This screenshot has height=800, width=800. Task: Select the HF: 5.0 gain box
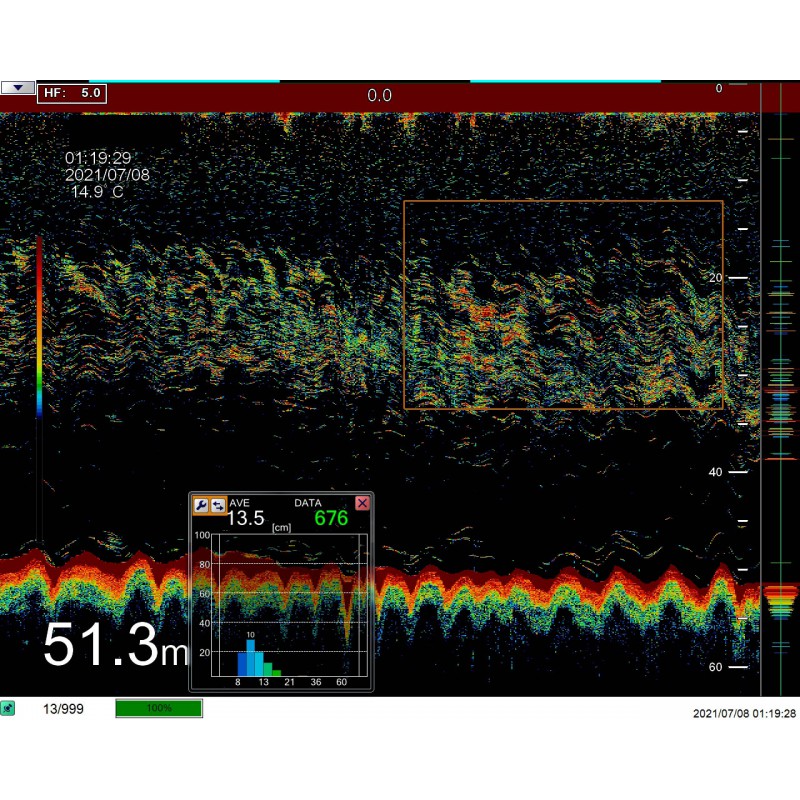[x=72, y=93]
